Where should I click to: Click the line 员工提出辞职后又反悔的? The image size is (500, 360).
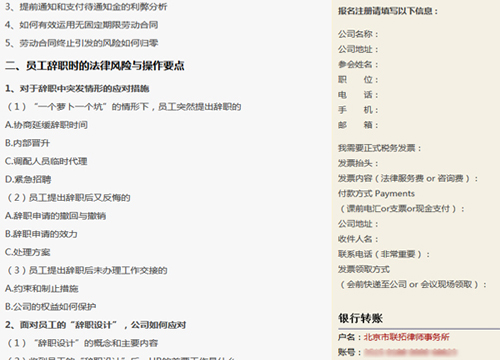point(69,198)
